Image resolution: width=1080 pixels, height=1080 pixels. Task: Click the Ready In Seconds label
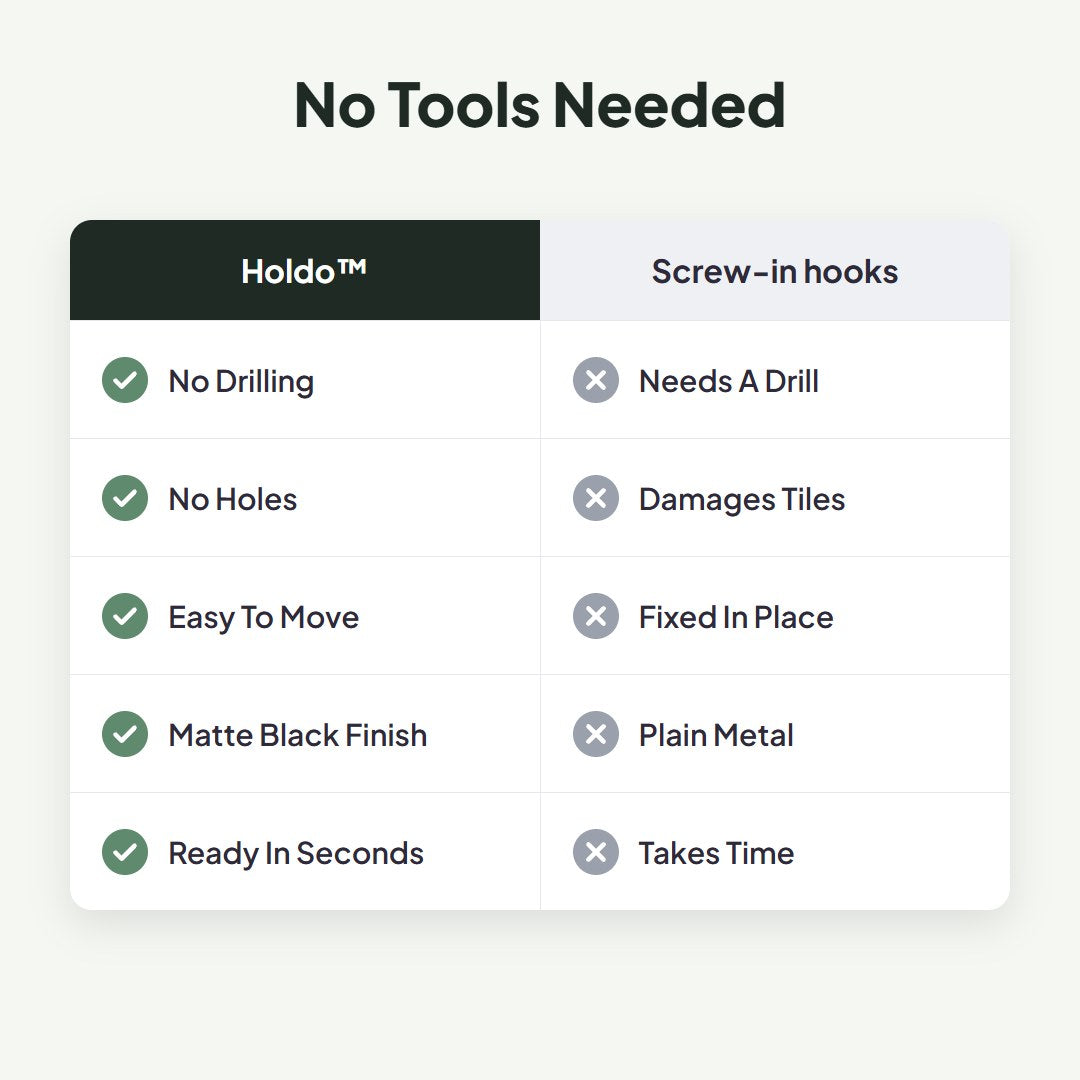tap(296, 853)
